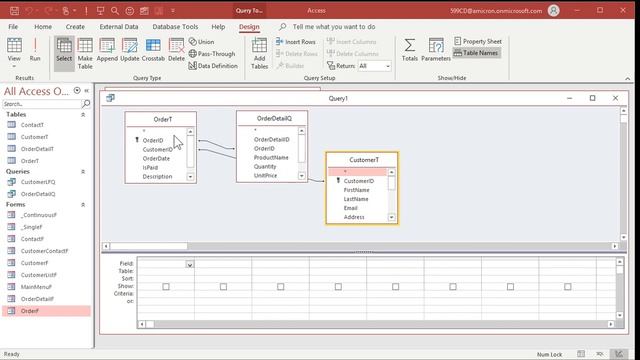Viewport: 640px width, 360px height.
Task: Collapse the Forms group in navigation pane
Action: click(x=83, y=204)
